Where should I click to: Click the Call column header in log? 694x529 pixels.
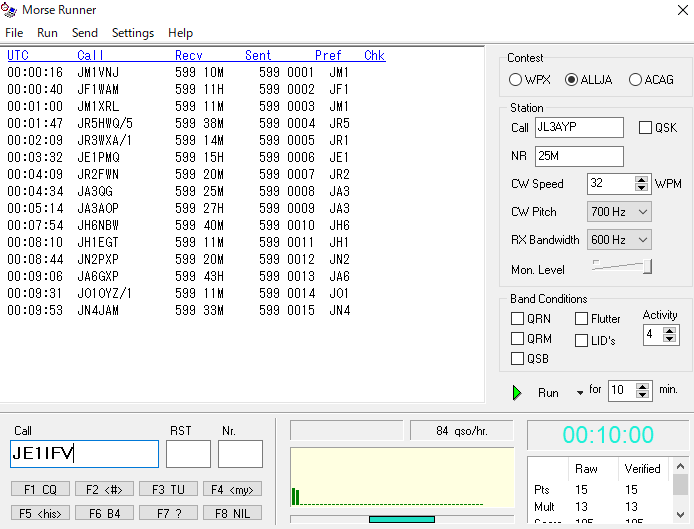(x=90, y=55)
